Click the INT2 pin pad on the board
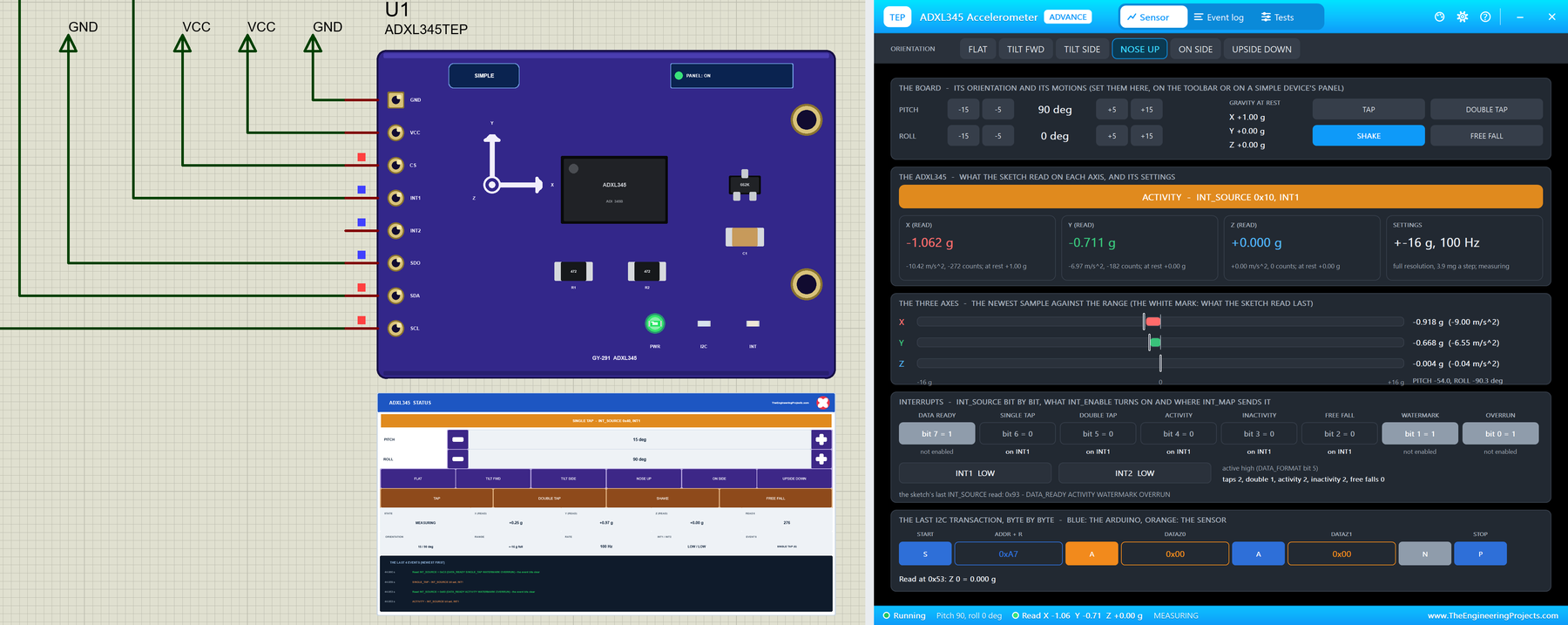1568x625 pixels. click(395, 230)
